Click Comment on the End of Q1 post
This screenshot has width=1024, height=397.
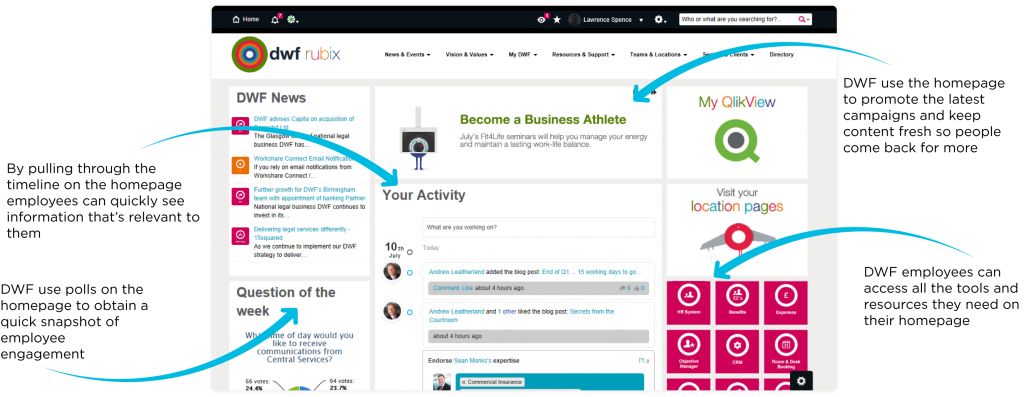[x=446, y=288]
